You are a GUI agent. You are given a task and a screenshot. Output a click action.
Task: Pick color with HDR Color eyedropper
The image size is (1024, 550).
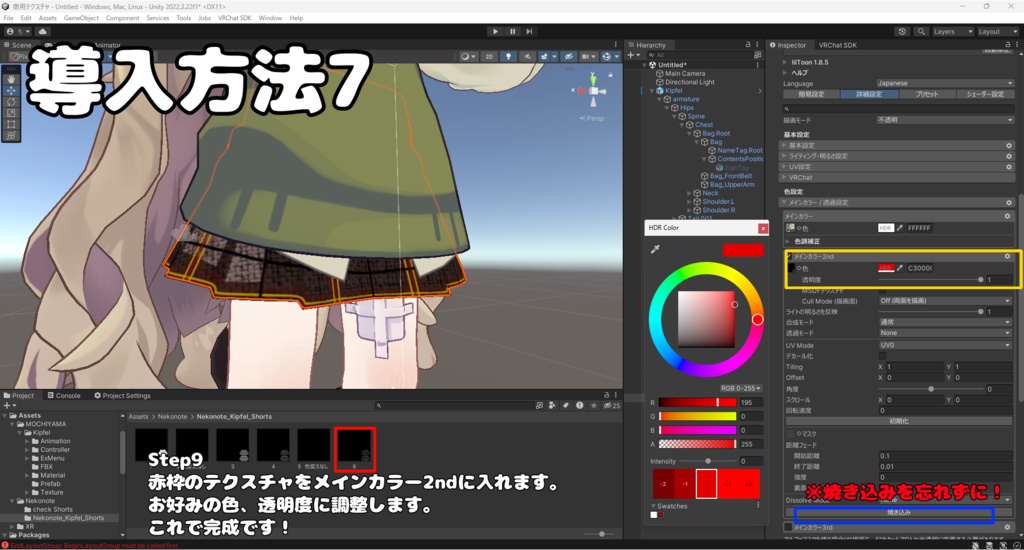(x=655, y=249)
